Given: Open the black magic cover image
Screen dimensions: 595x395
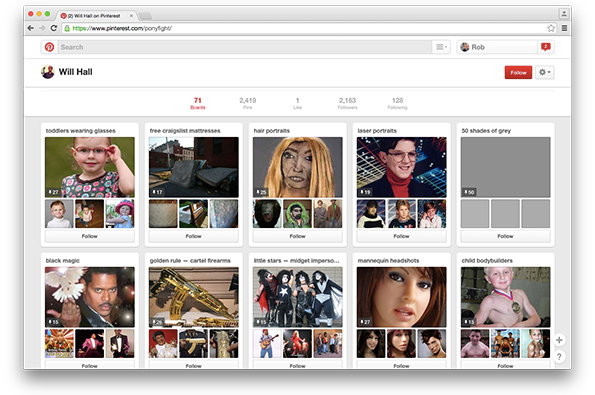Looking at the screenshot, I should [90, 297].
